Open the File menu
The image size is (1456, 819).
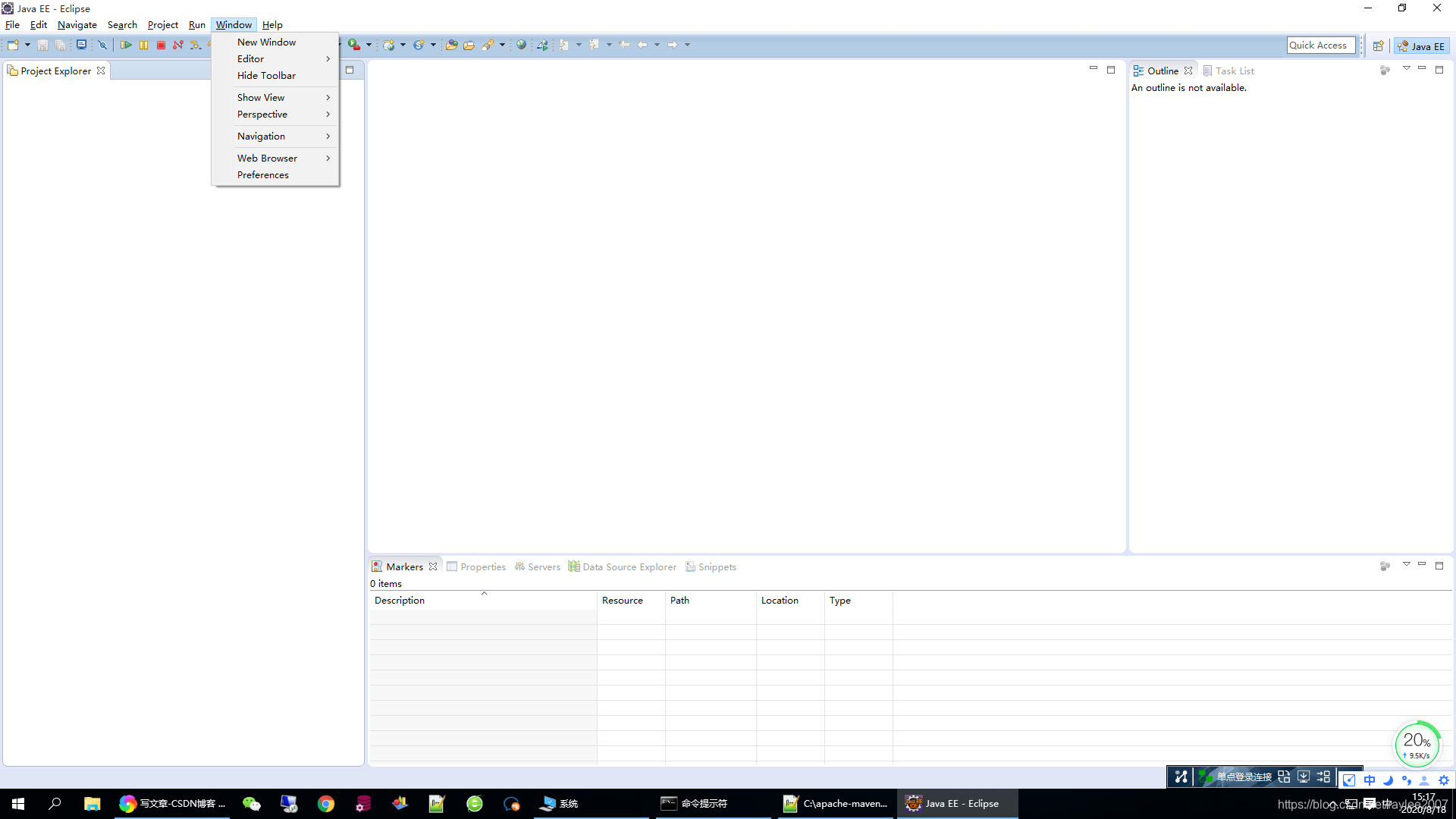(x=12, y=25)
